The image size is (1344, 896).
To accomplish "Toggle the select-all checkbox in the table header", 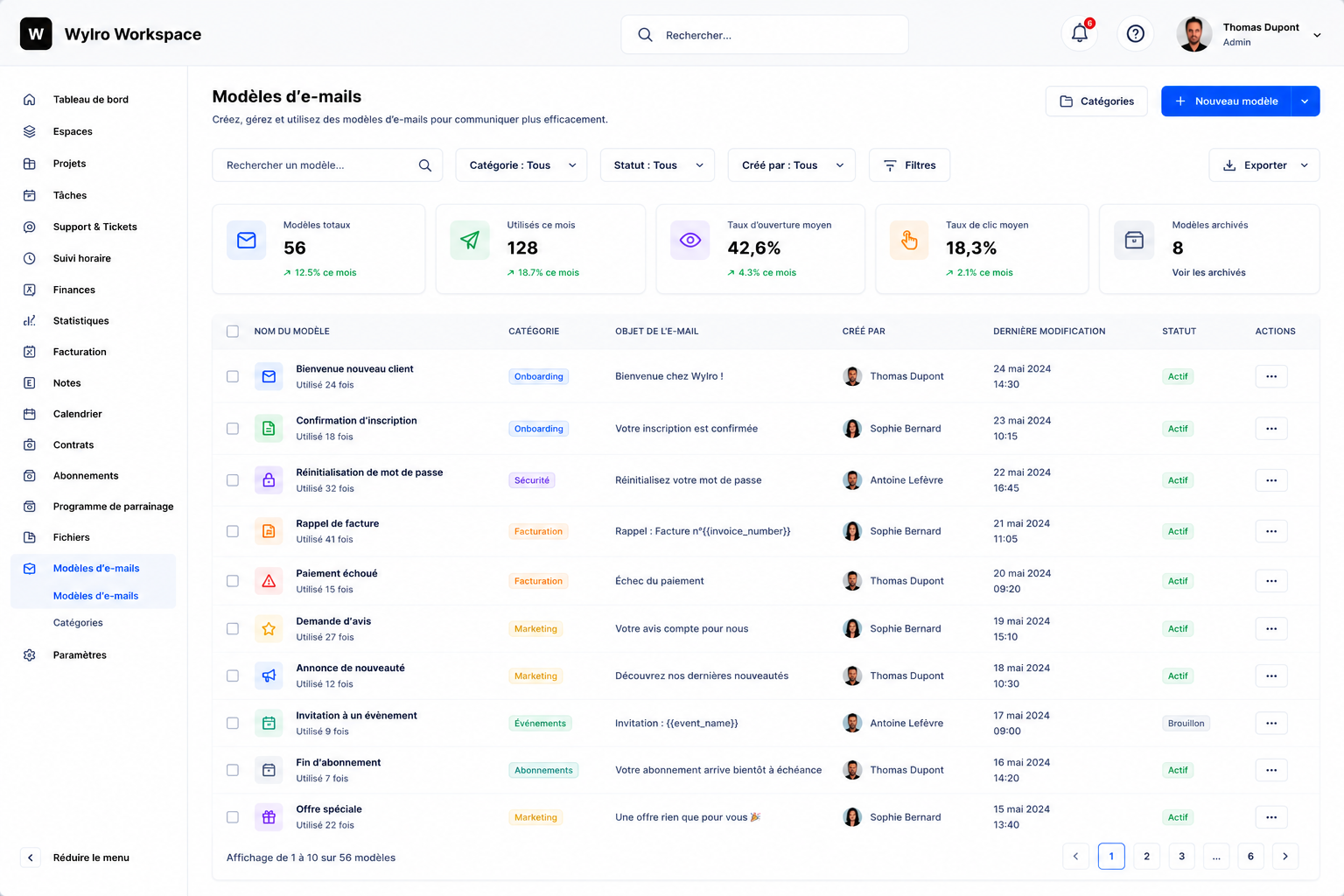I will (x=233, y=332).
